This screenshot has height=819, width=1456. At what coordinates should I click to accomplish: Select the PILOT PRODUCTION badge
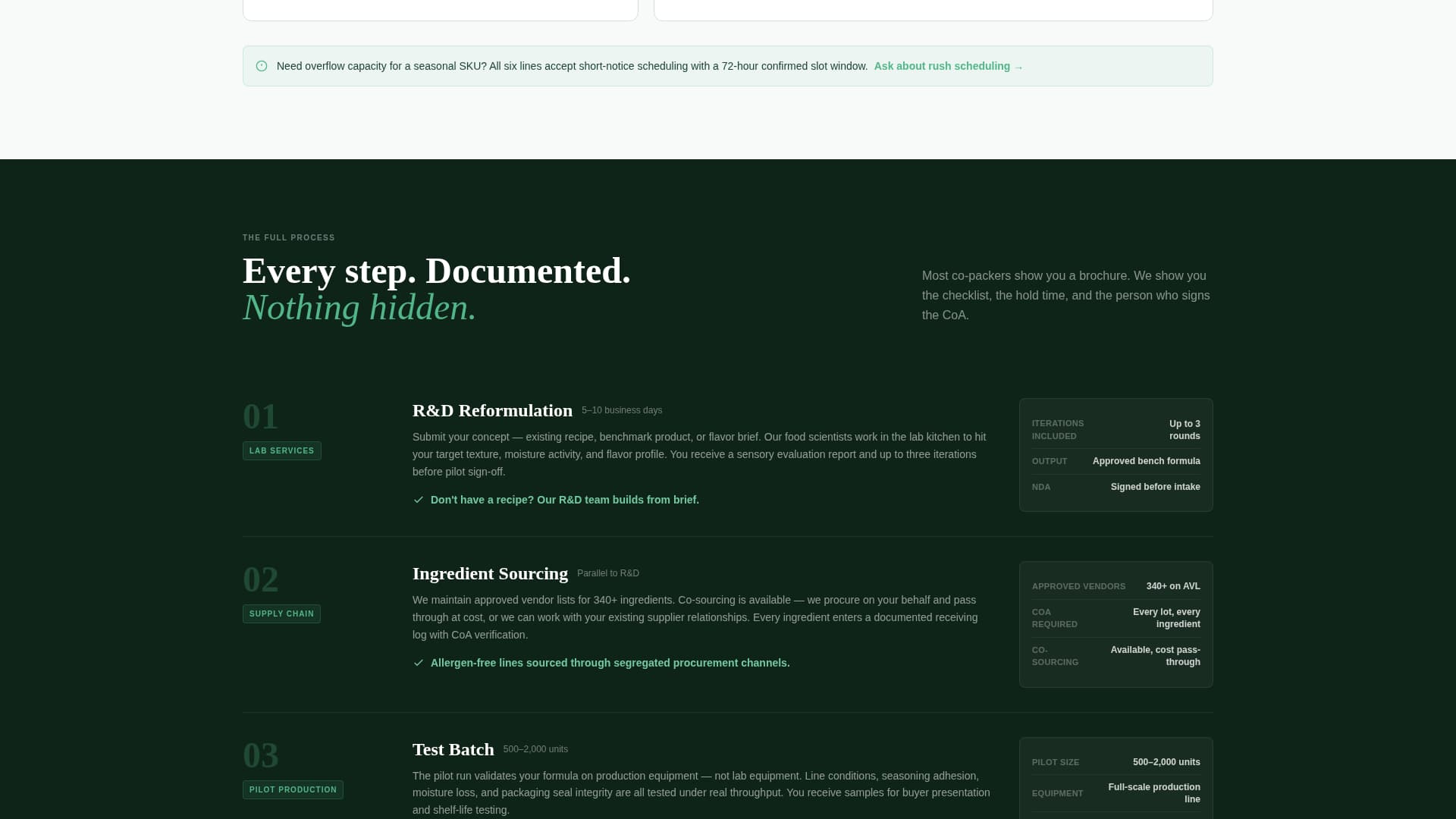pyautogui.click(x=293, y=789)
